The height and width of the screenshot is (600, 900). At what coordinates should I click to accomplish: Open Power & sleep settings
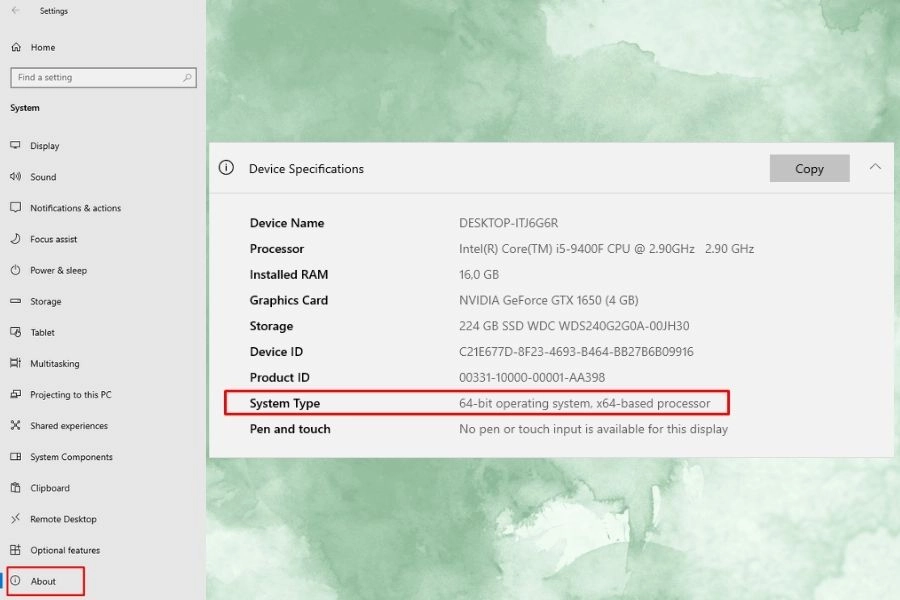pyautogui.click(x=59, y=270)
